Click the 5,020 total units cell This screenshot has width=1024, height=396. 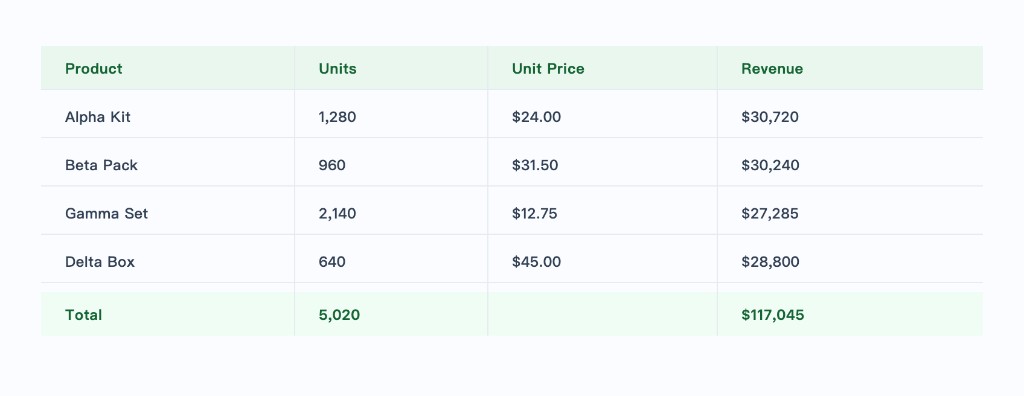pyautogui.click(x=391, y=314)
